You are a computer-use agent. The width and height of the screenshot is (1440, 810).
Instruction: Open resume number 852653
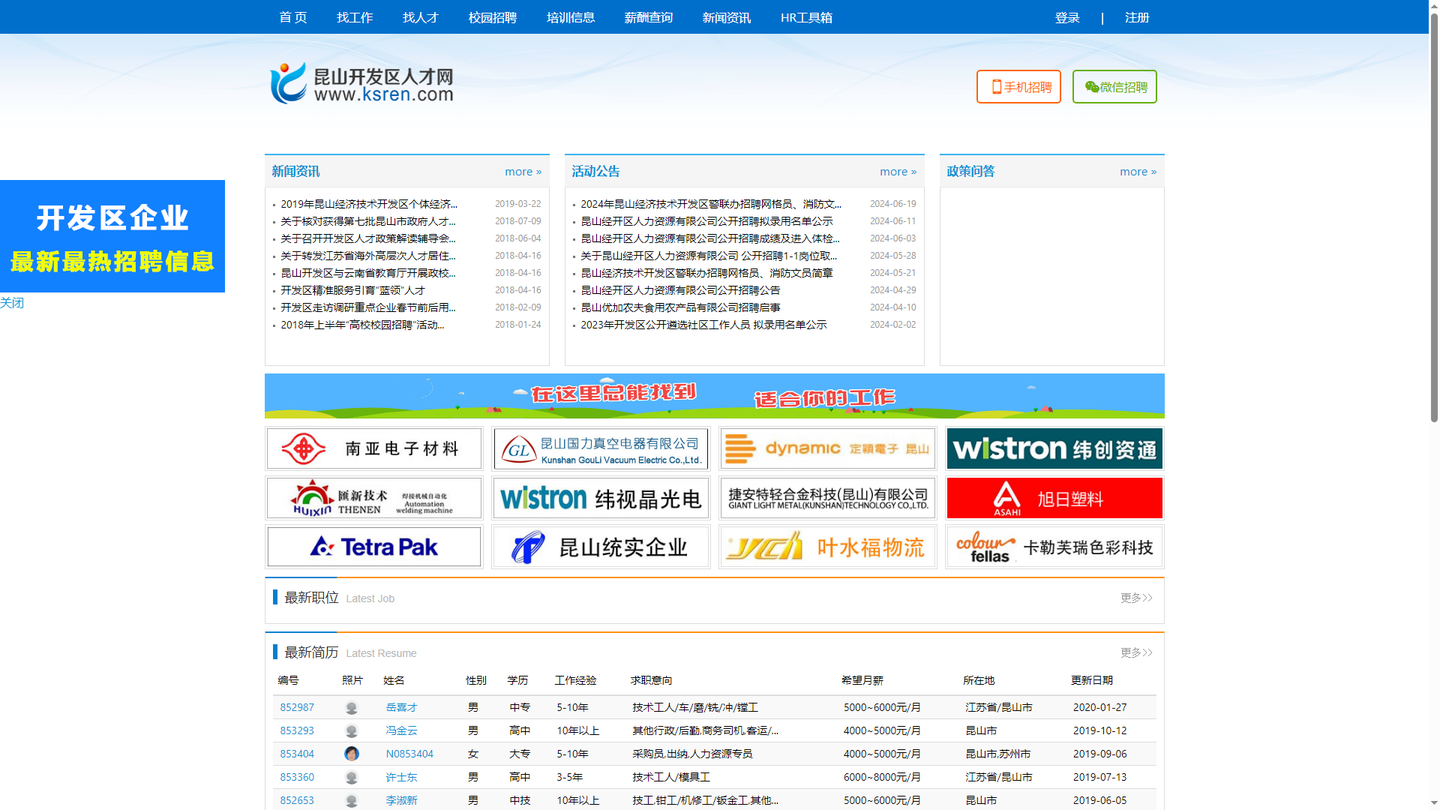pos(297,801)
